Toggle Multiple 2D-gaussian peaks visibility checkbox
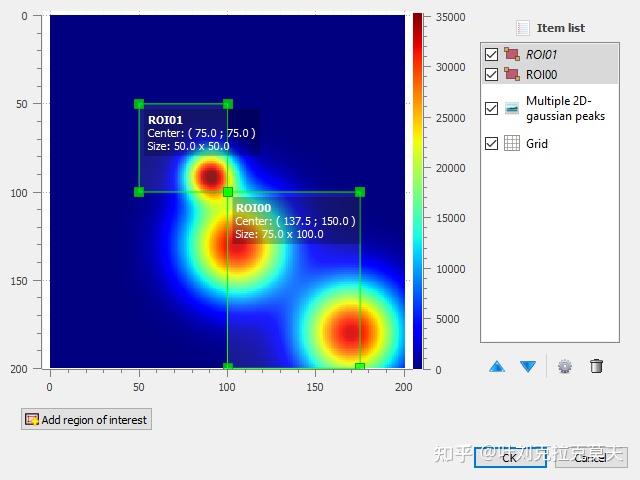This screenshot has height=480, width=640. pyautogui.click(x=491, y=108)
